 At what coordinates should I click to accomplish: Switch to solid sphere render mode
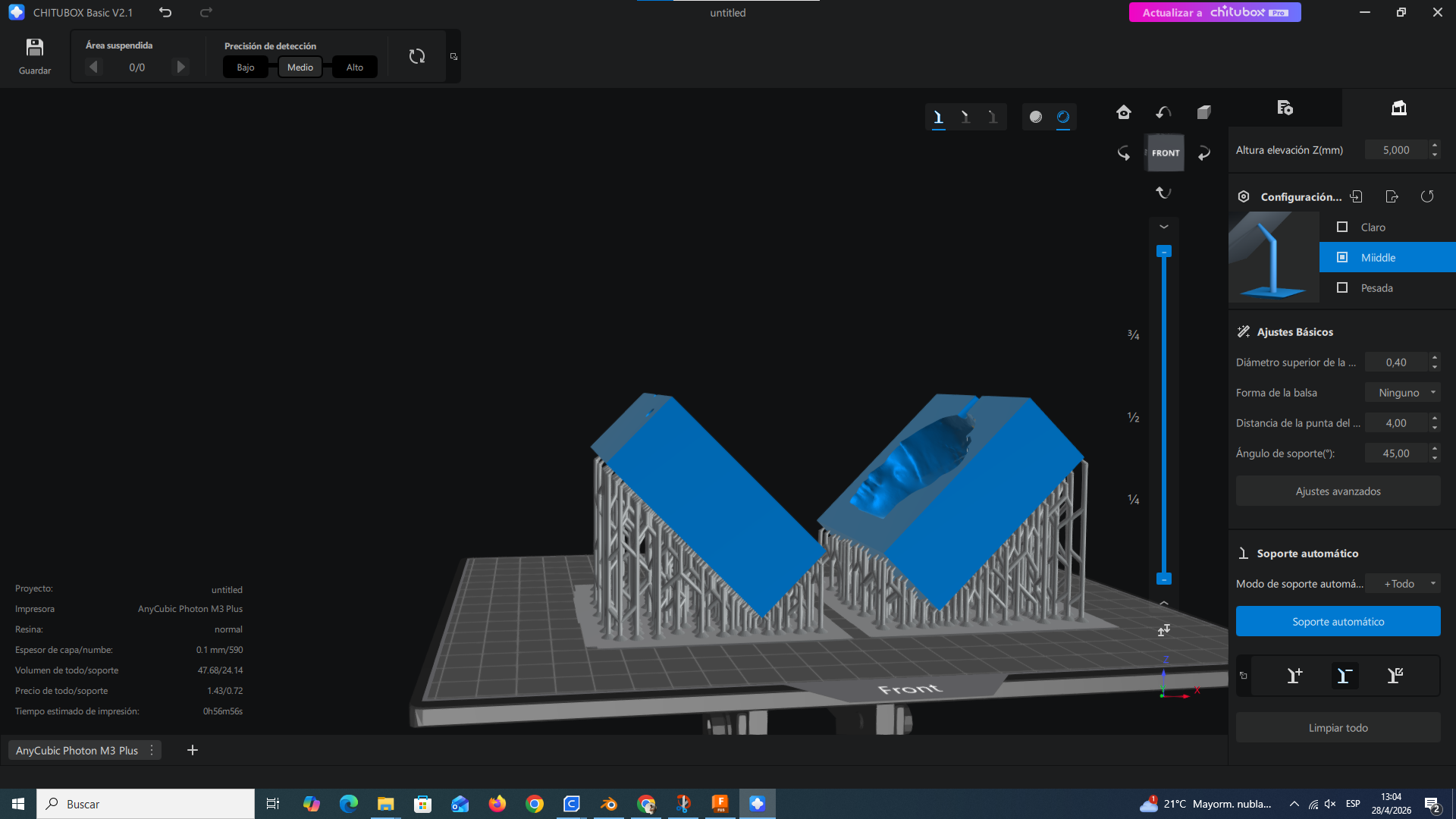point(1036,117)
